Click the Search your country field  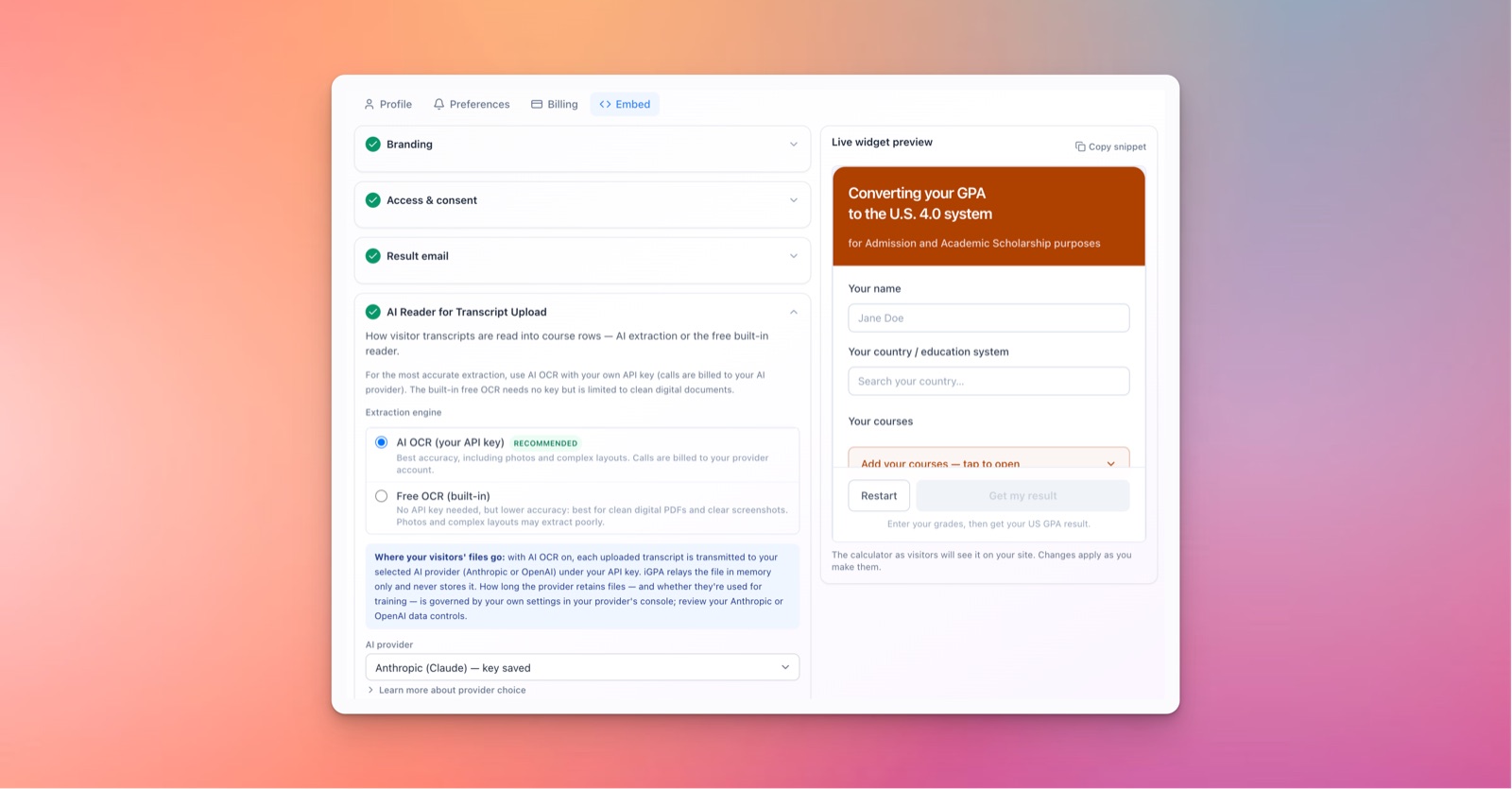point(988,381)
